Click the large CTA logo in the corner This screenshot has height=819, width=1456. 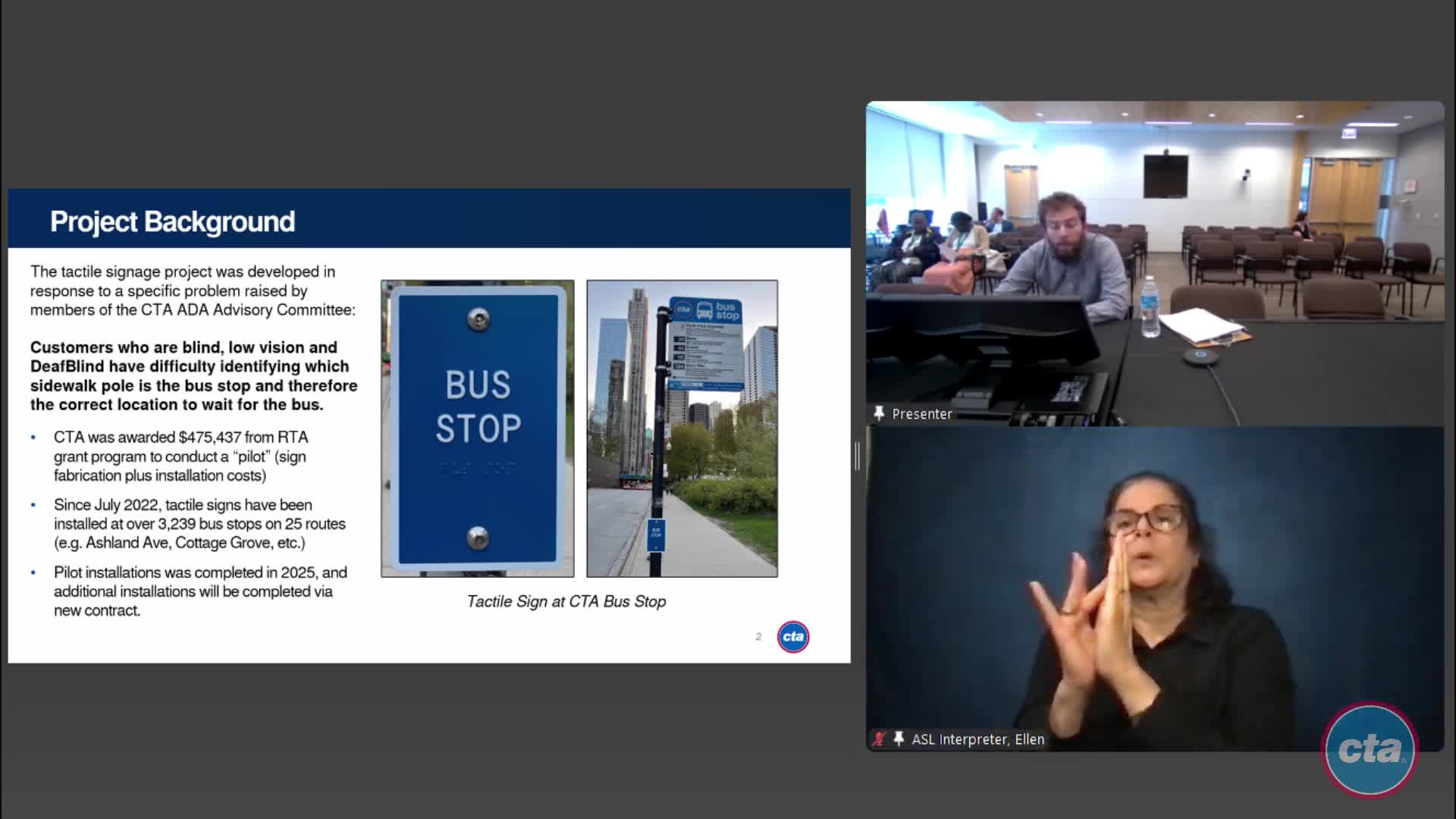click(x=1370, y=749)
